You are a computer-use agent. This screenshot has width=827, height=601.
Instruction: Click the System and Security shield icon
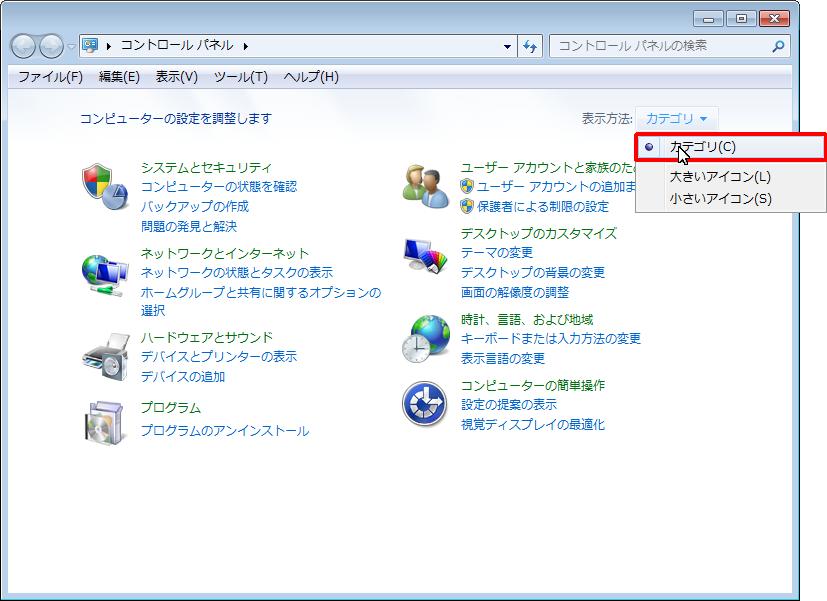pyautogui.click(x=104, y=185)
